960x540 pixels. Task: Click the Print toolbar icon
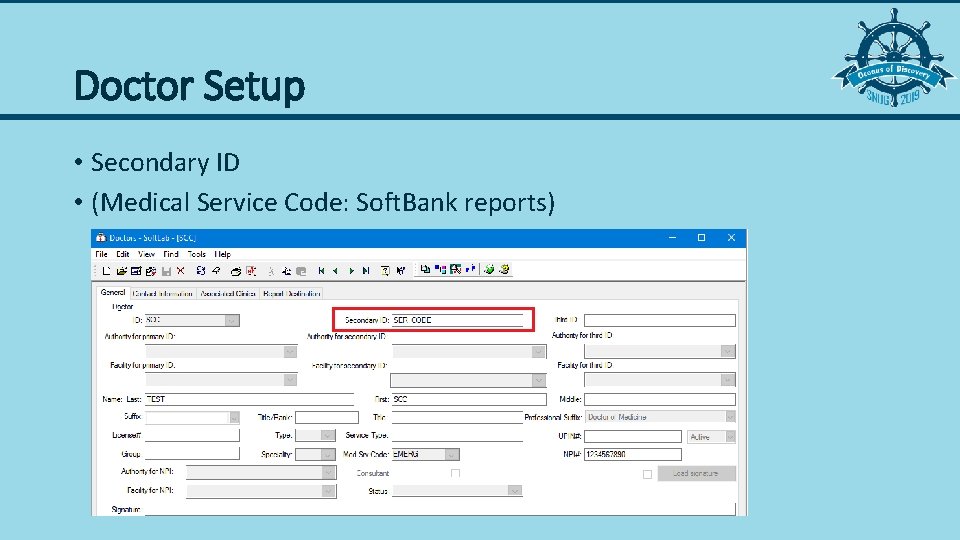click(236, 271)
